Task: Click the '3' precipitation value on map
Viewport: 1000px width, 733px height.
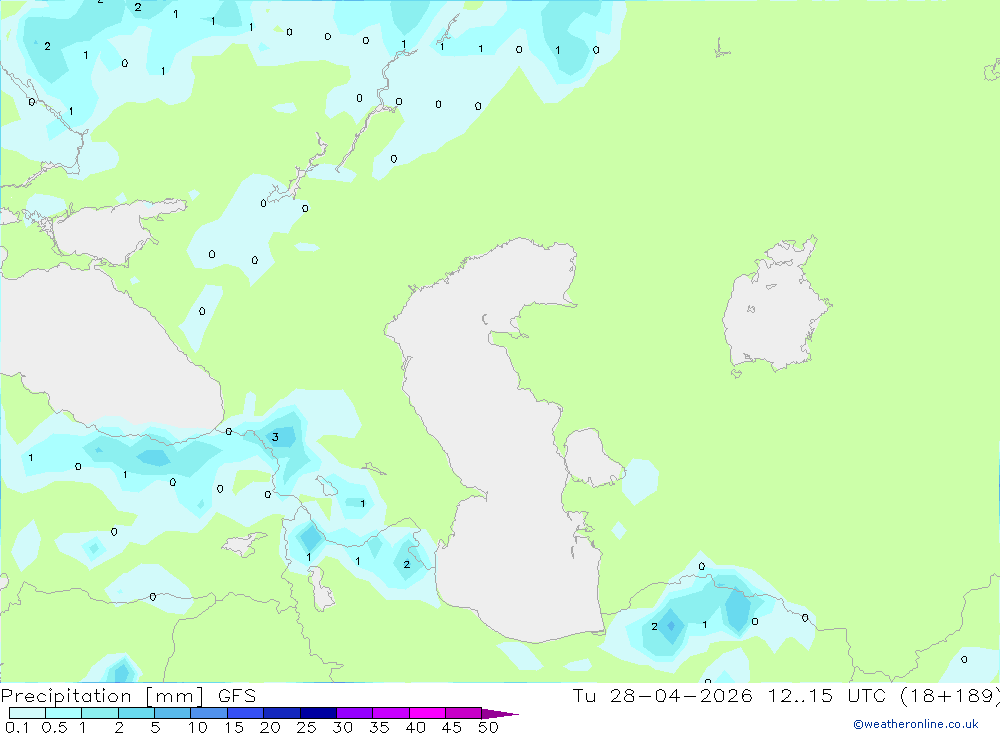Action: click(x=275, y=437)
